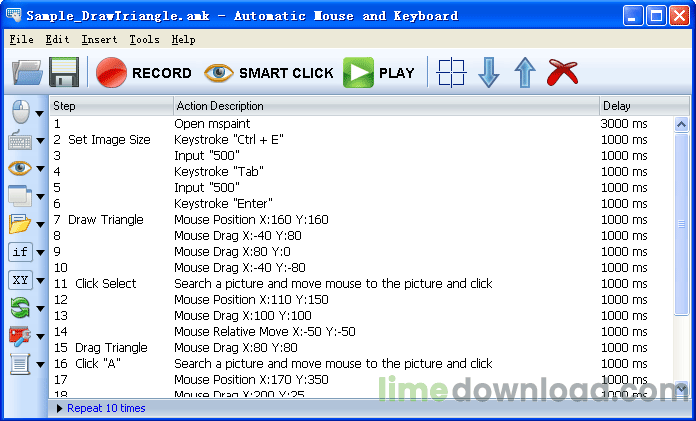Click the eye smart click icon in sidebar
Image resolution: width=696 pixels, height=421 pixels.
[x=20, y=168]
